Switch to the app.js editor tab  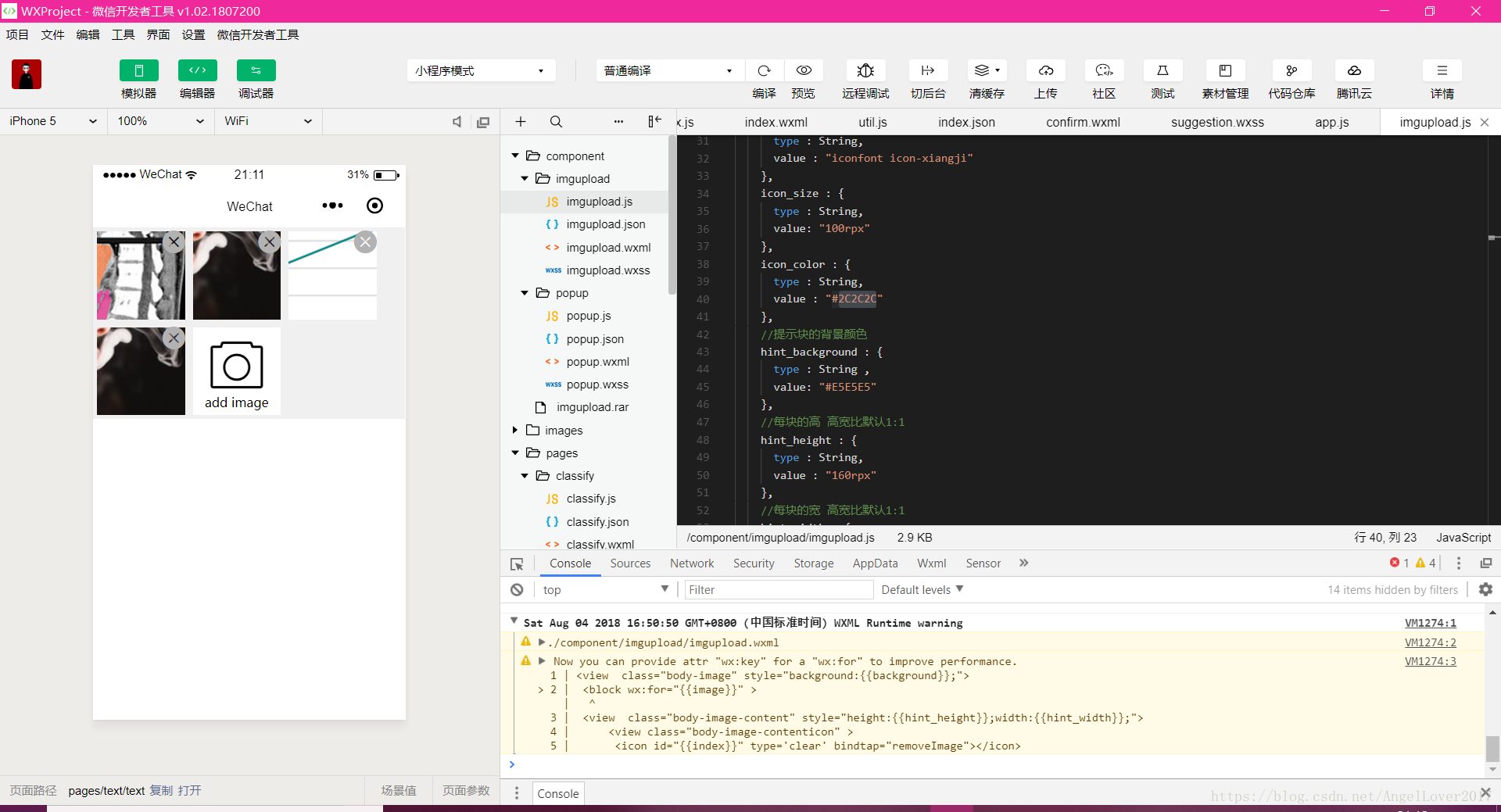point(1332,122)
